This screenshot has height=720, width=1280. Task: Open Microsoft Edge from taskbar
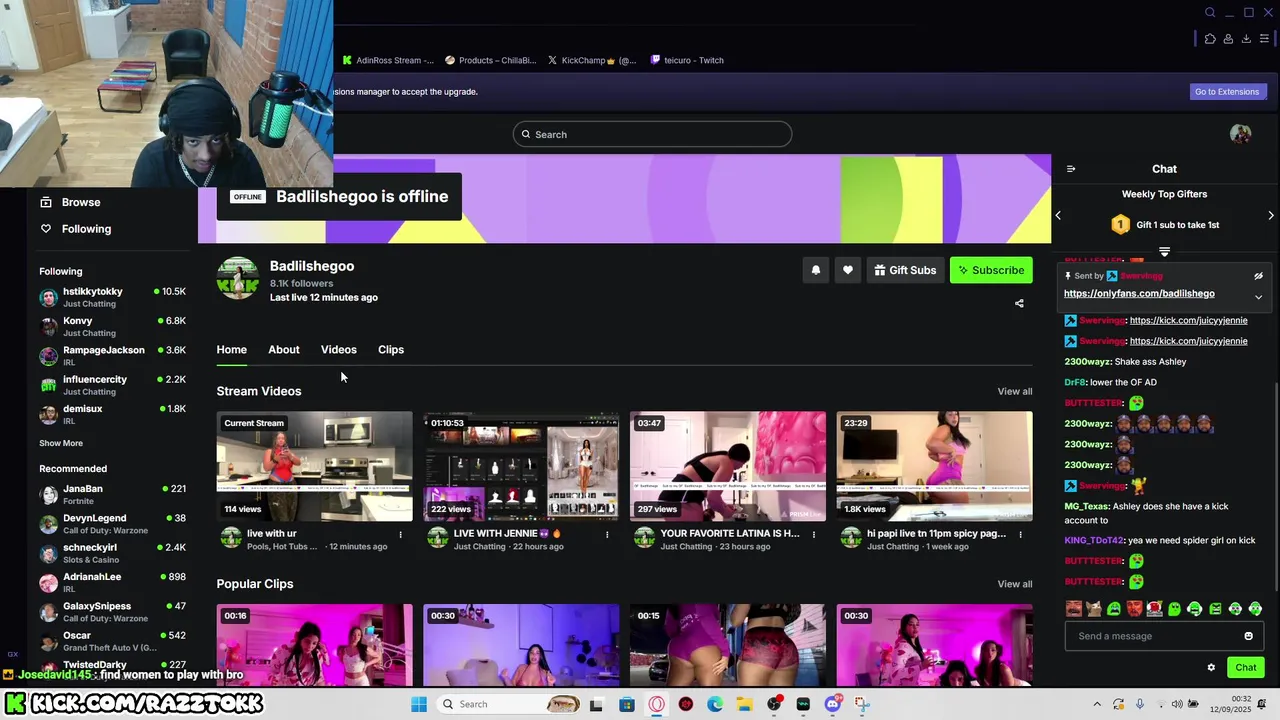click(715, 704)
